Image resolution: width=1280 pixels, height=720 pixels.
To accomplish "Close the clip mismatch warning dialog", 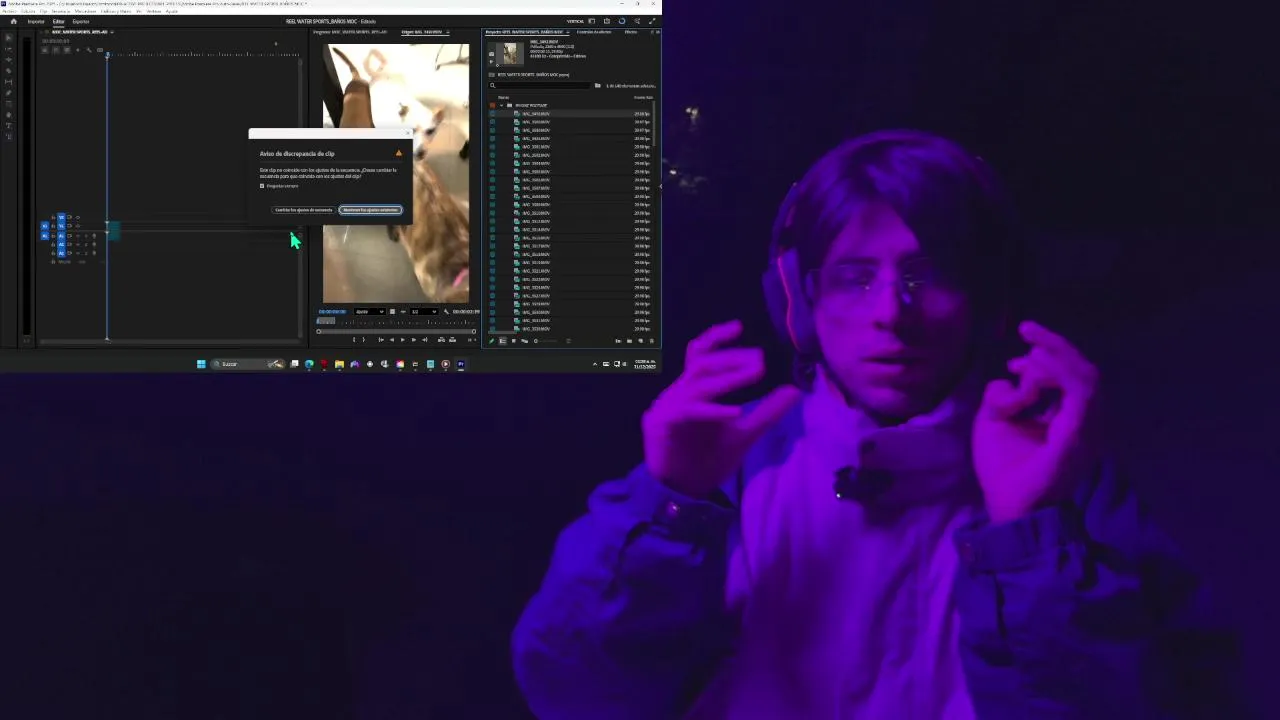I will 407,132.
